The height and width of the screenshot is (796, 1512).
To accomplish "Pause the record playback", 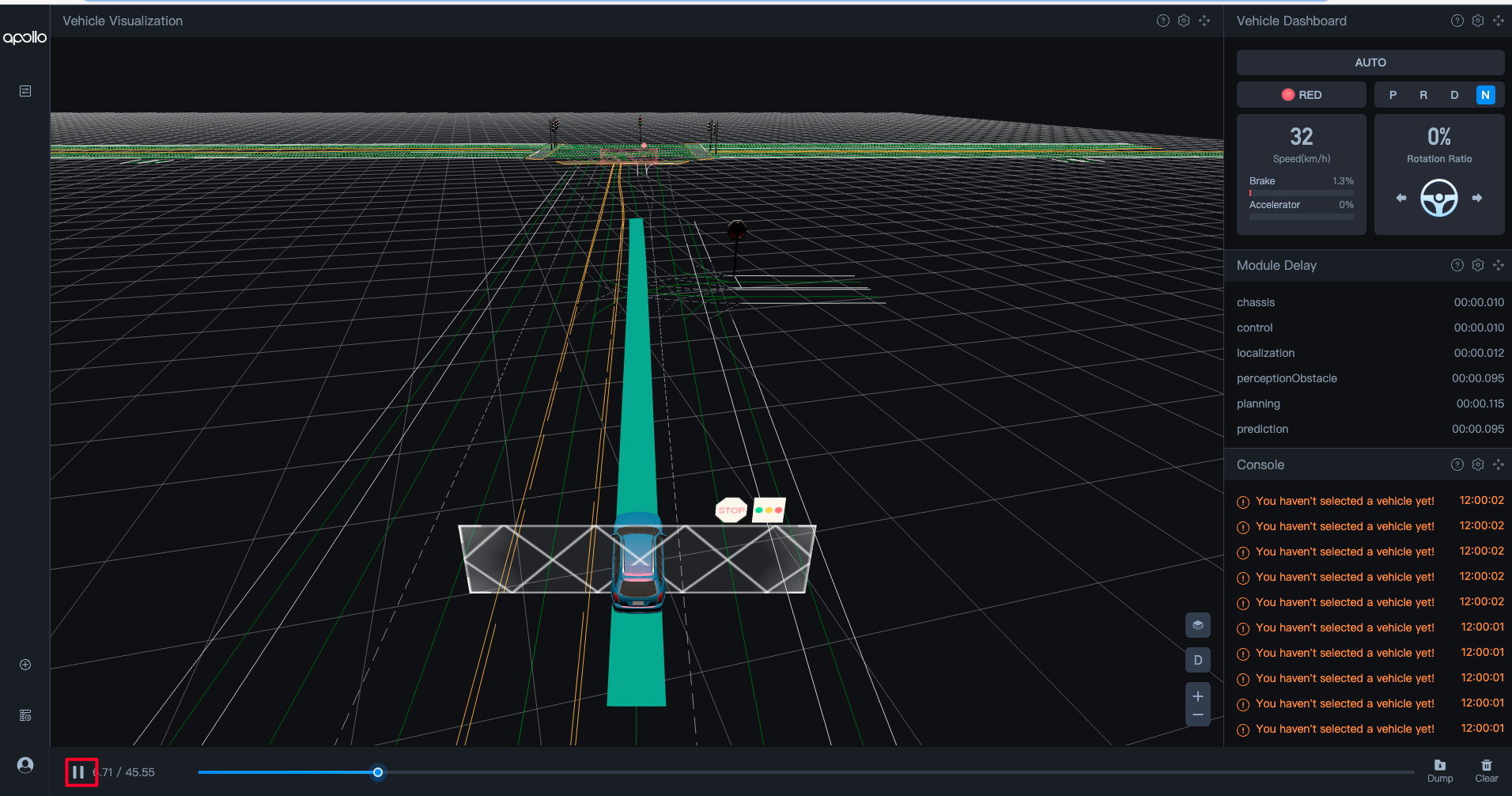I will [78, 771].
